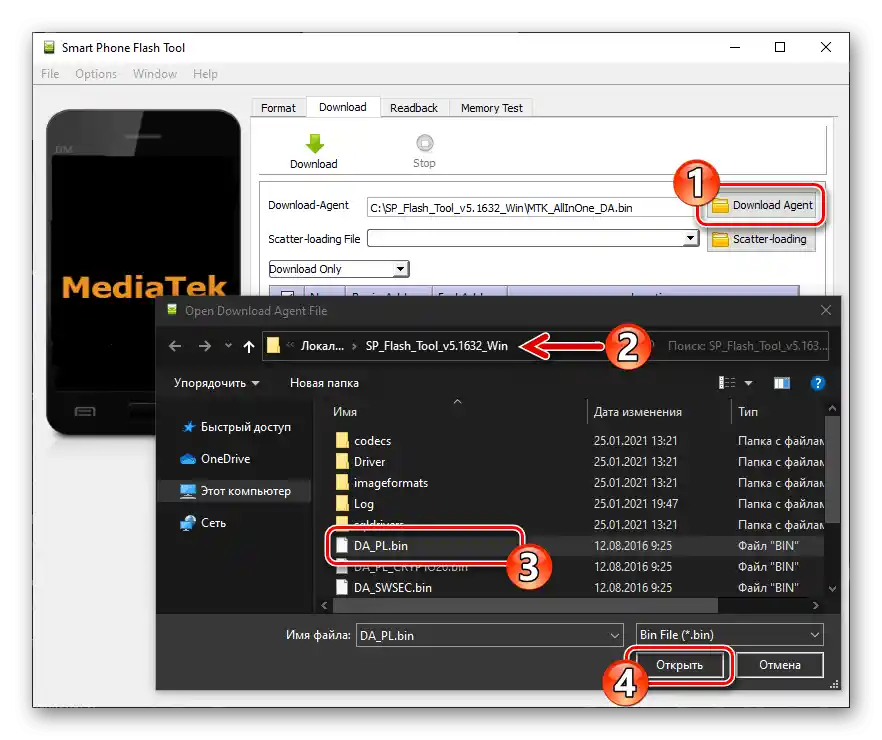Select the Driver folder
This screenshot has width=882, height=740.
[369, 462]
